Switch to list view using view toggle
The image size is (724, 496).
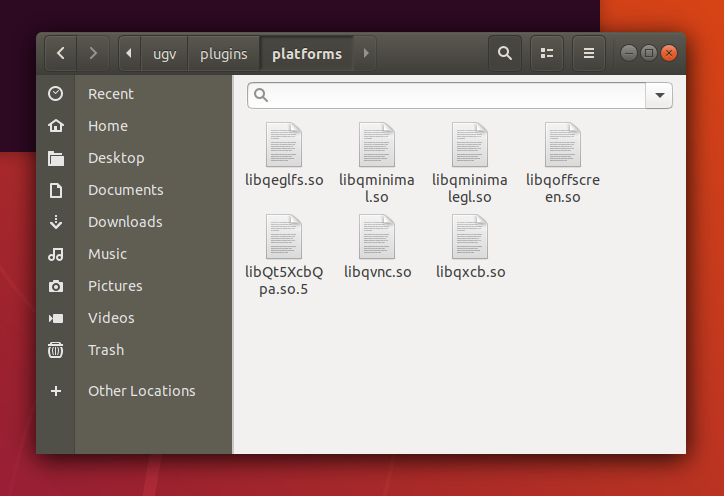(x=547, y=54)
